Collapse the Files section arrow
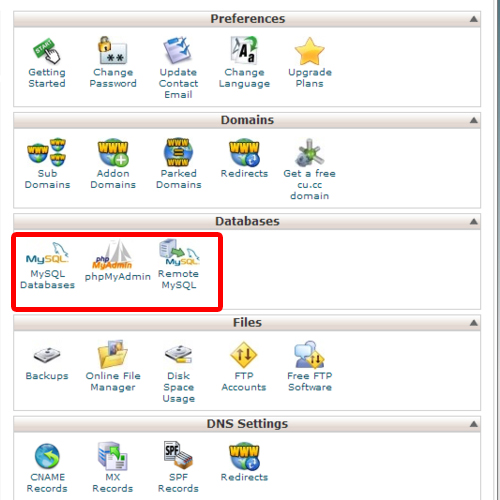Image resolution: width=500 pixels, height=500 pixels. [474, 323]
